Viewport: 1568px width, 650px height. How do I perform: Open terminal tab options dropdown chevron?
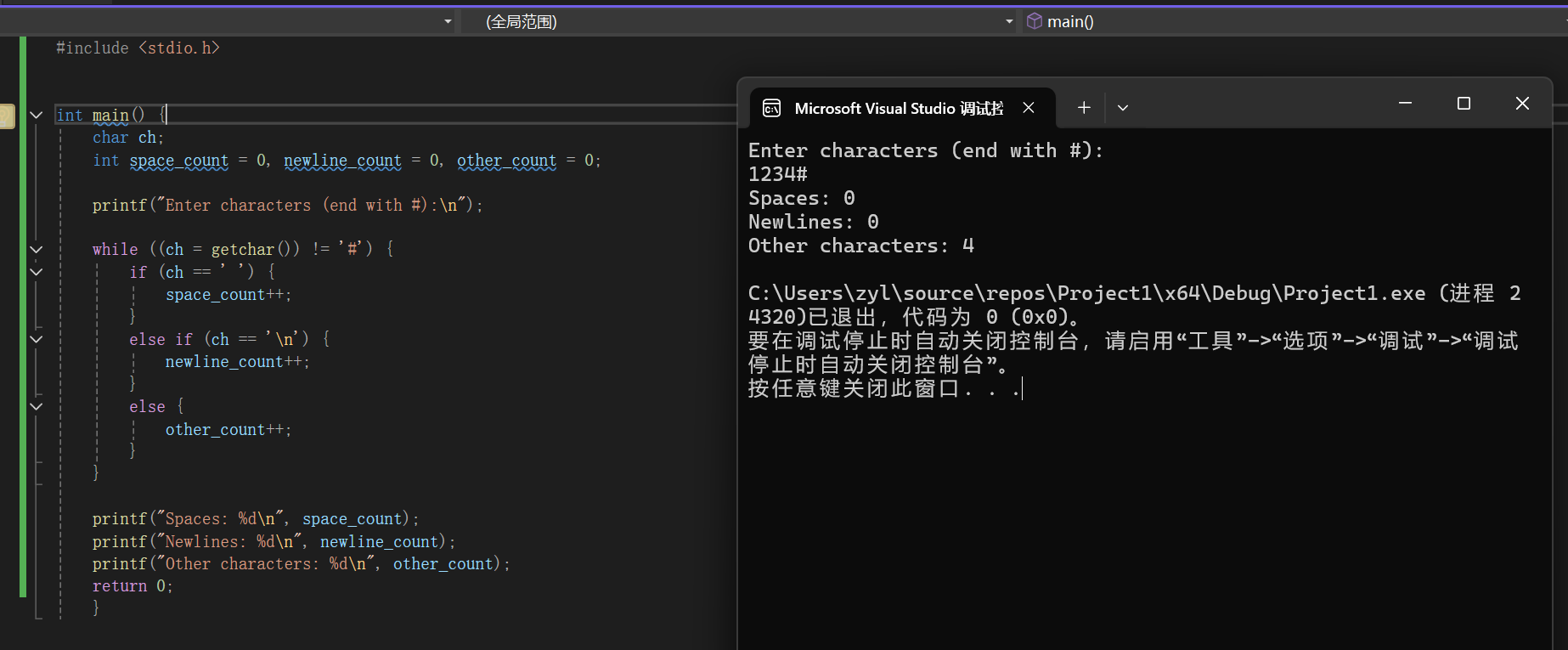(x=1123, y=108)
